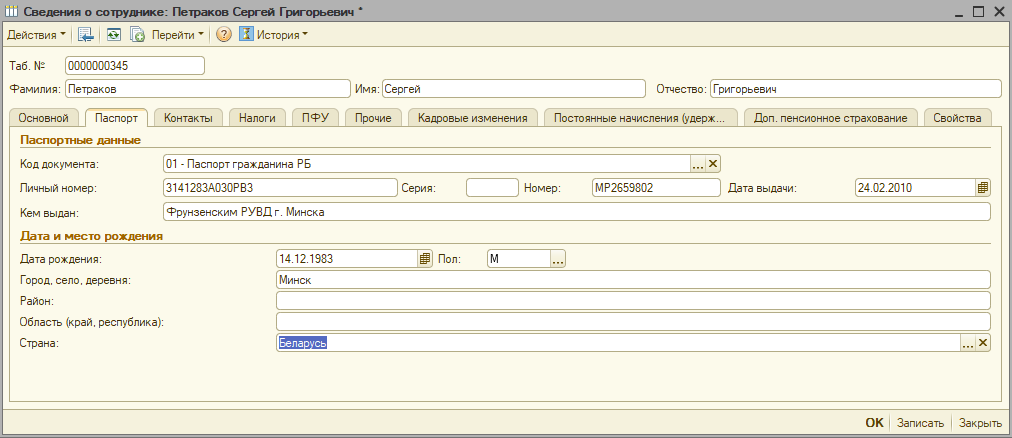Switch to the Налоги tab
Screen dimensions: 1012x438
pos(257,118)
